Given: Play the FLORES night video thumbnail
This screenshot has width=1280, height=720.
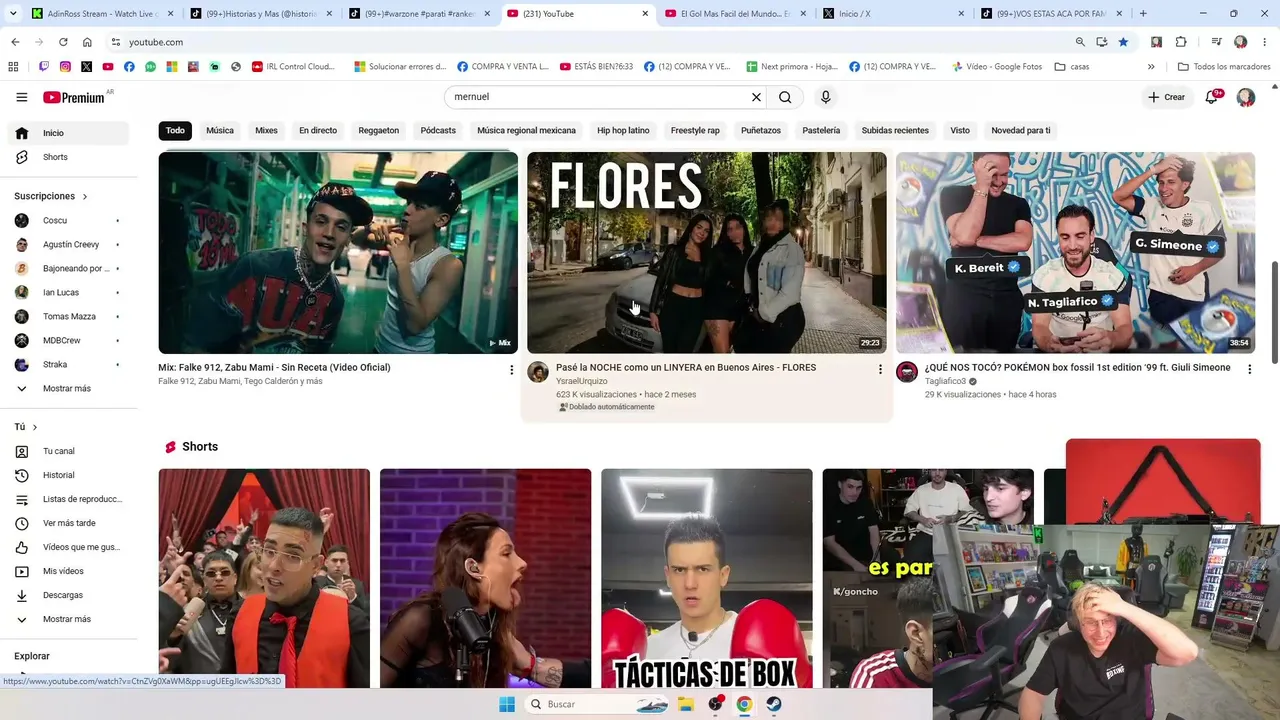Looking at the screenshot, I should 706,252.
